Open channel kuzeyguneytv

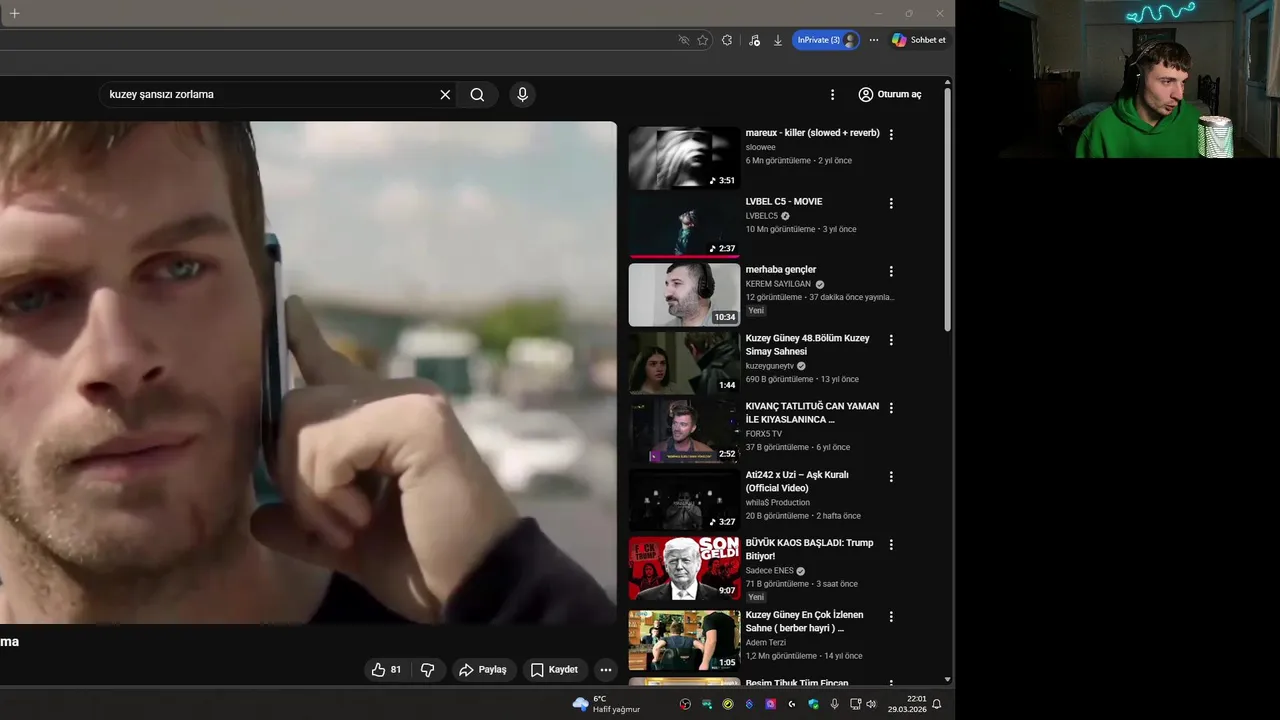coord(769,366)
